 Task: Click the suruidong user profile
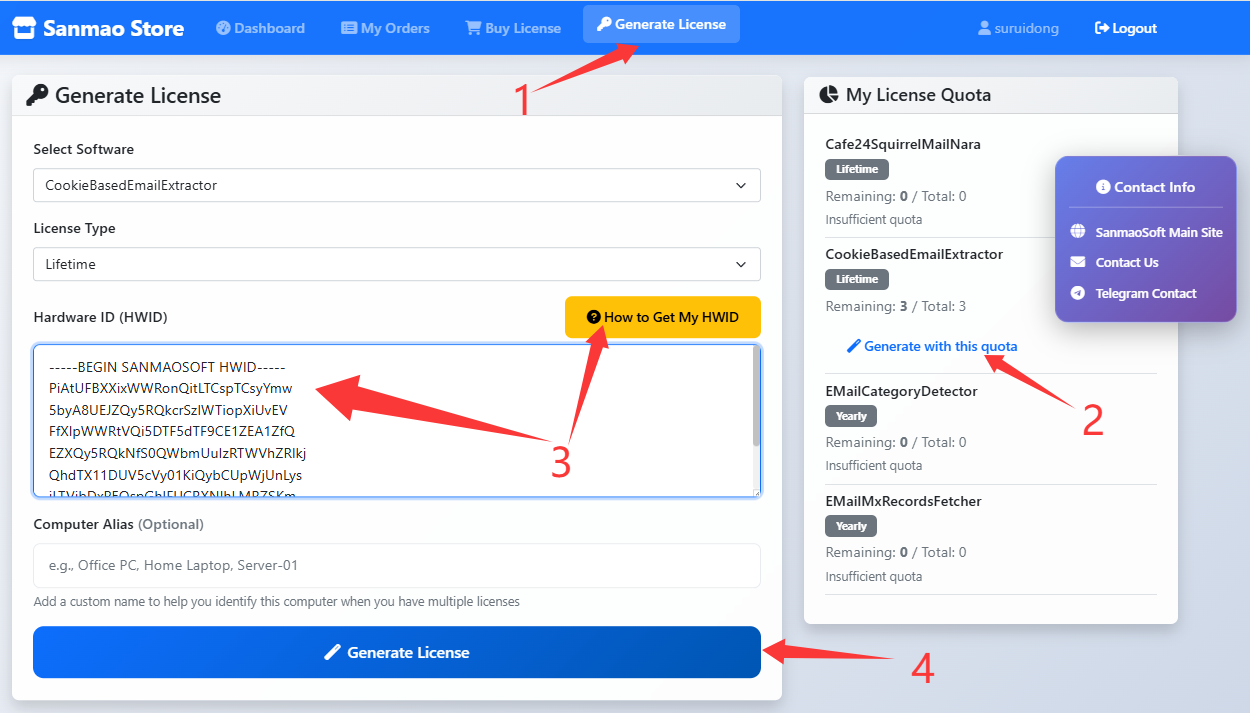pos(1018,28)
